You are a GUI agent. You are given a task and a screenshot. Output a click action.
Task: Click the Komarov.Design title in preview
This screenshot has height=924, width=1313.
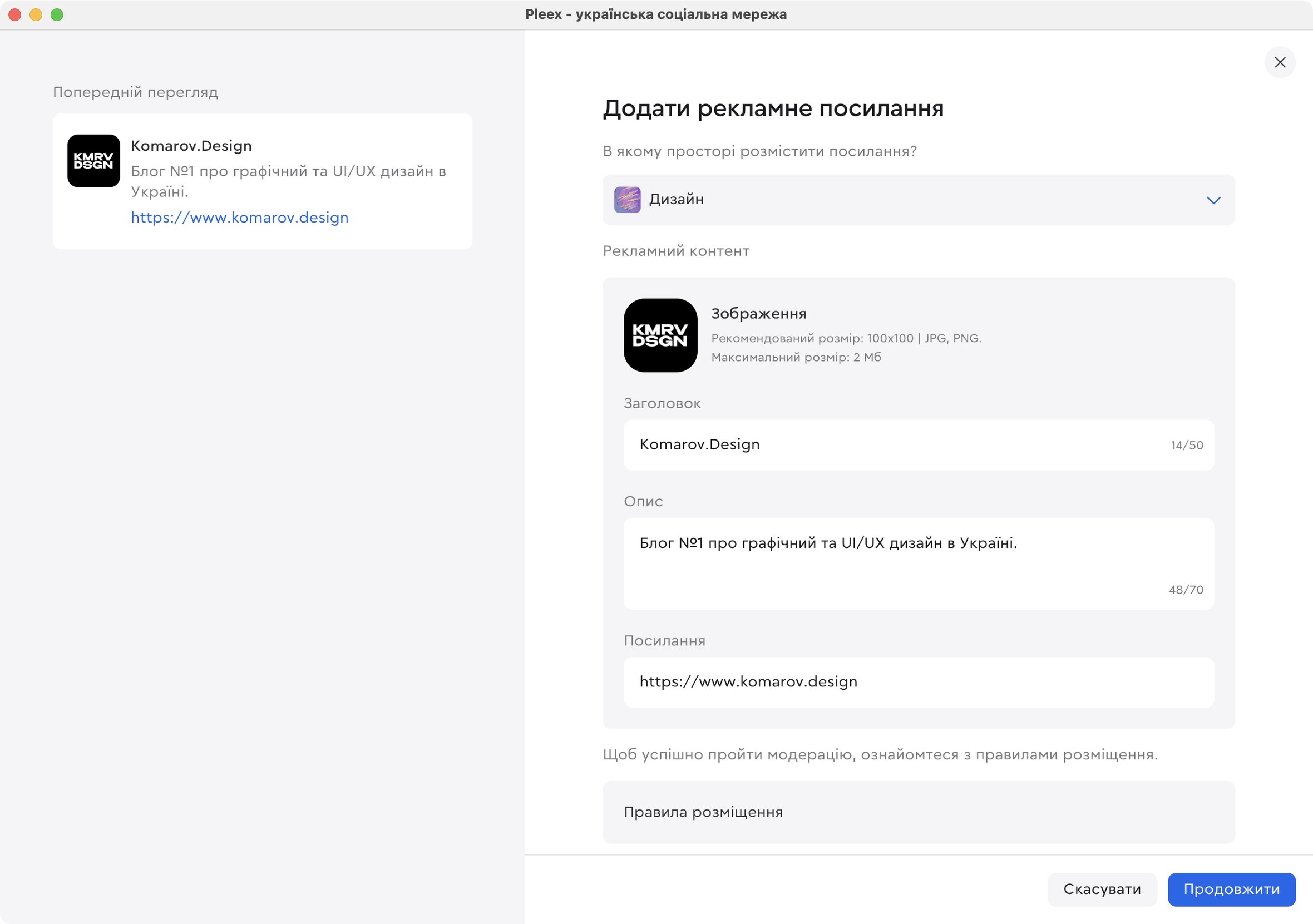[191, 146]
